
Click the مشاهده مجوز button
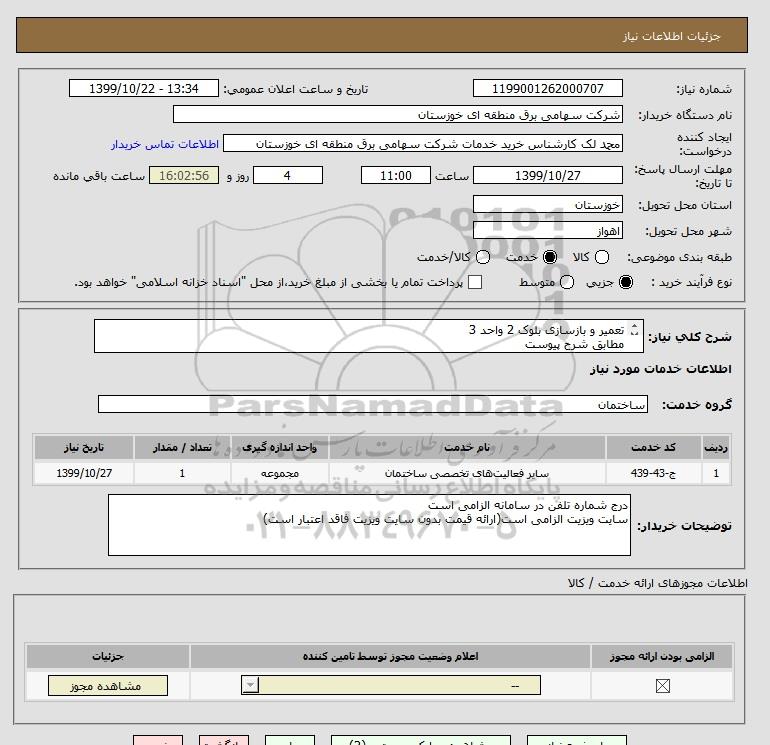tap(108, 686)
